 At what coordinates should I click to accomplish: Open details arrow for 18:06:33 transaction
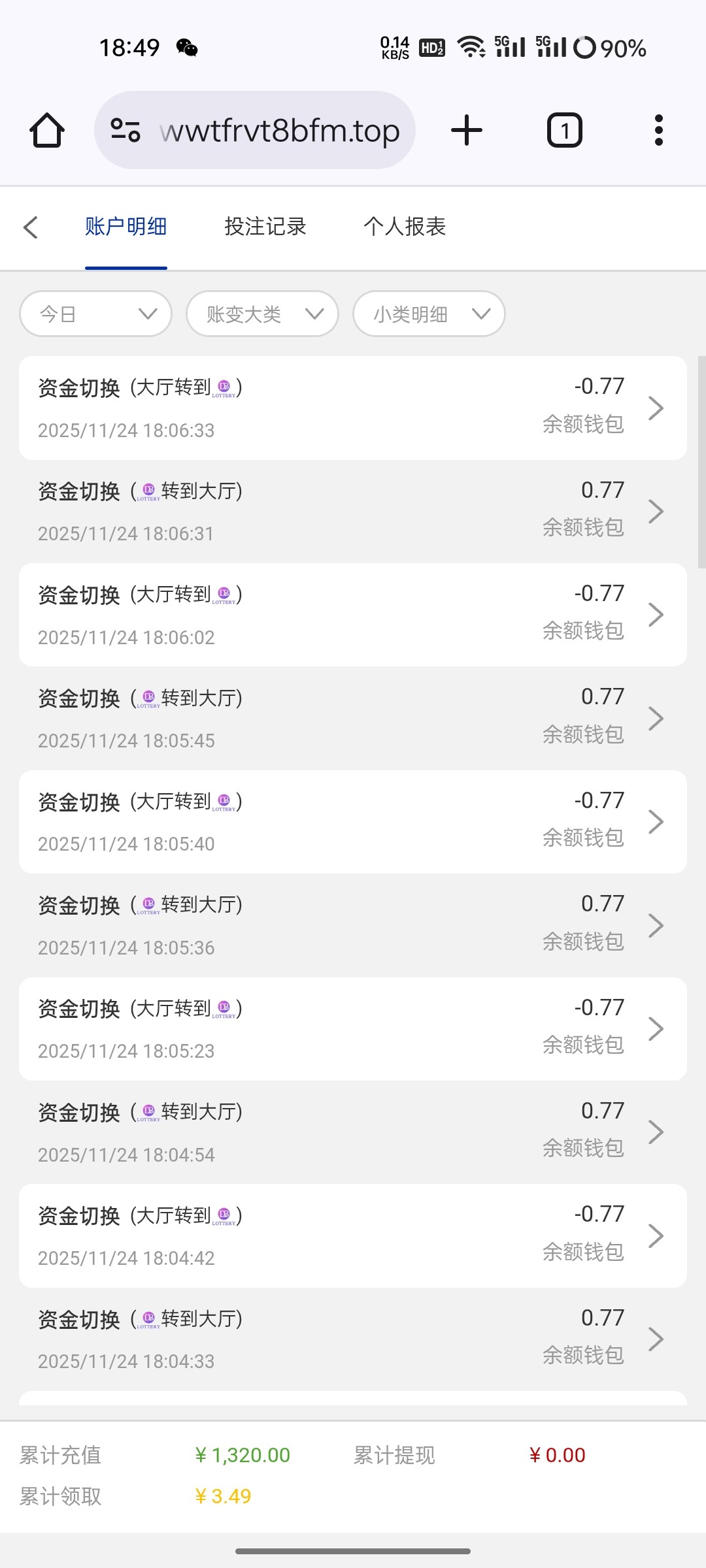[x=656, y=408]
